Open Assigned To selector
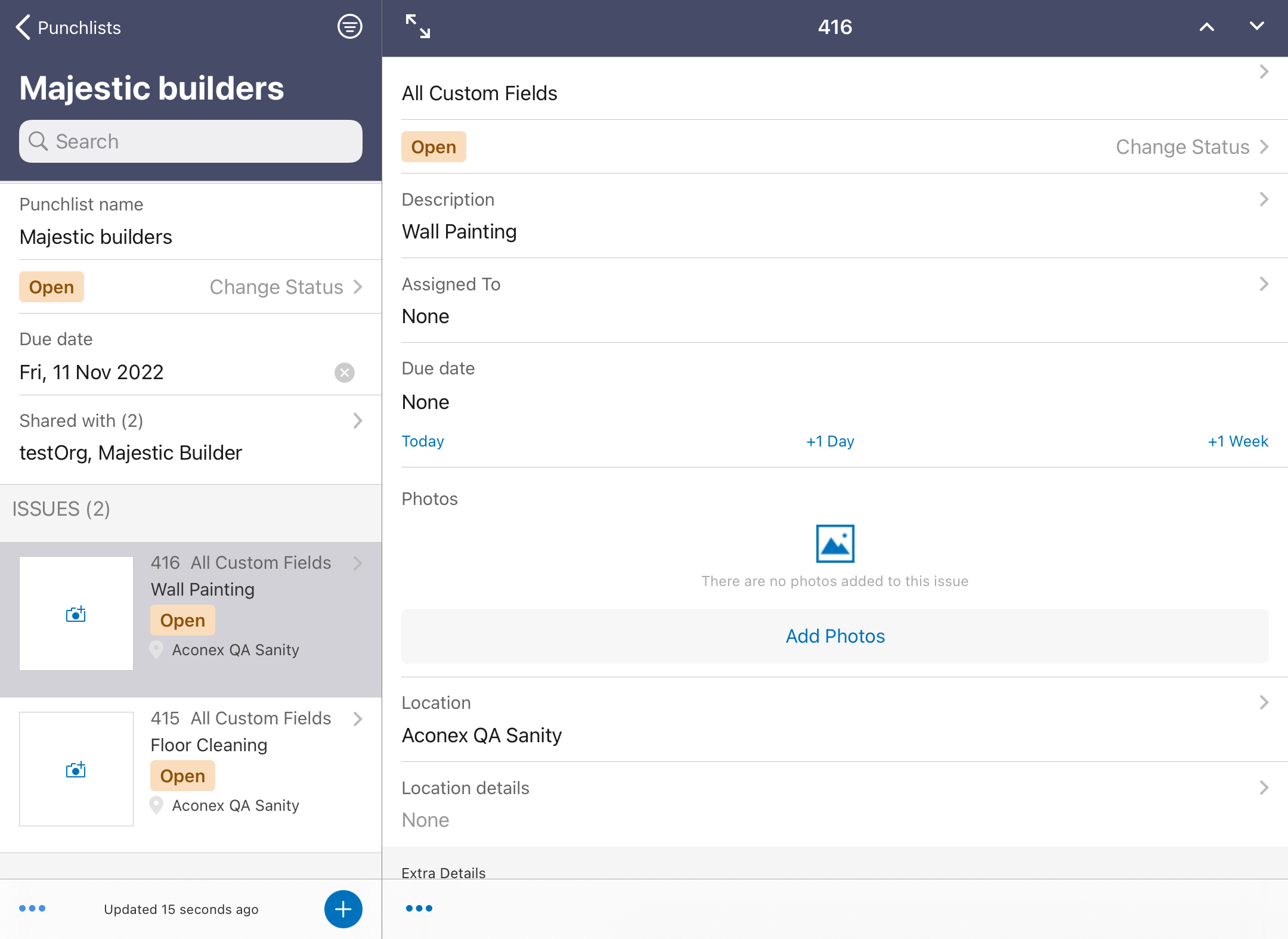The height and width of the screenshot is (939, 1288). tap(835, 300)
